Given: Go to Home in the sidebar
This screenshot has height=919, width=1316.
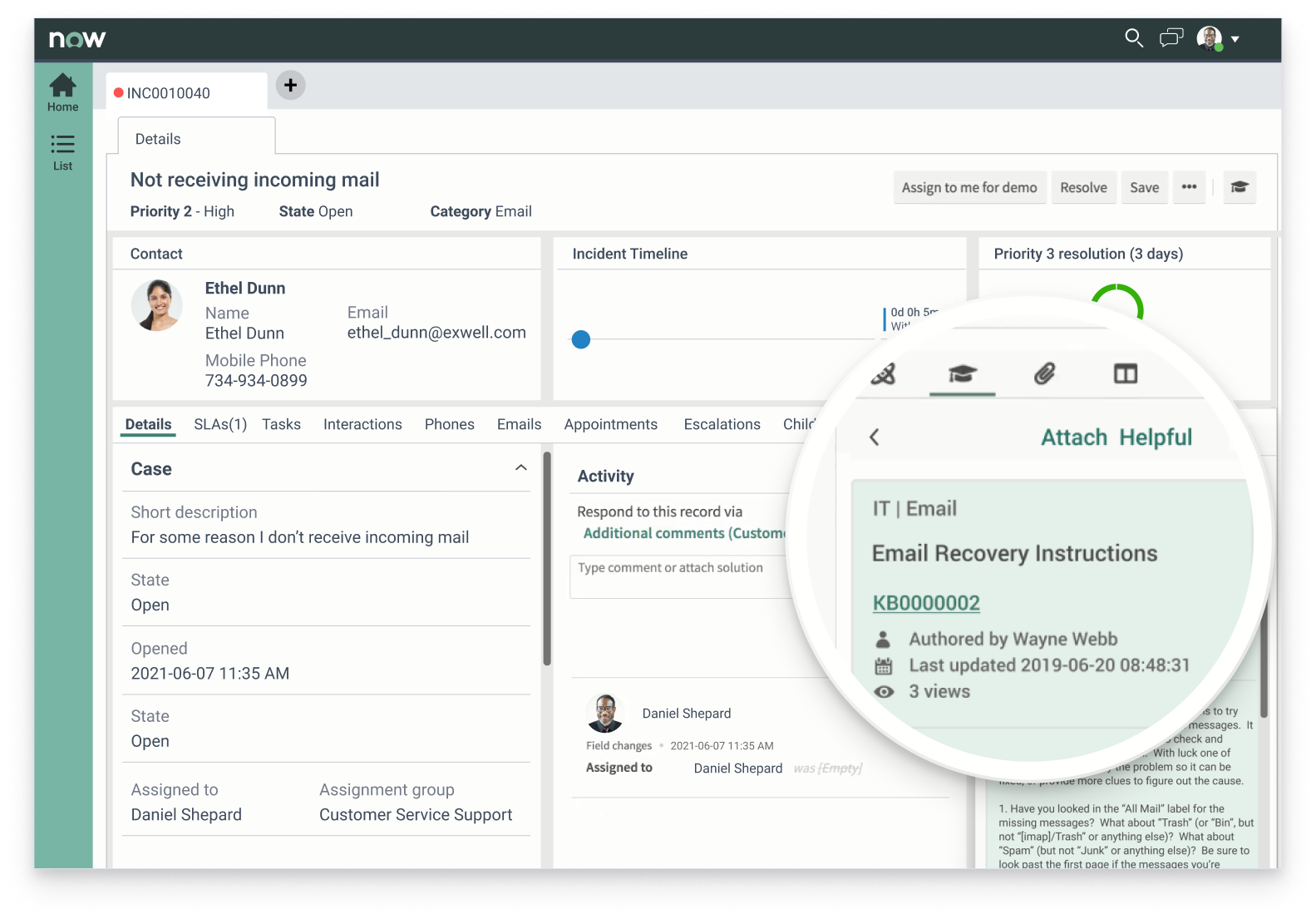Looking at the screenshot, I should [62, 92].
